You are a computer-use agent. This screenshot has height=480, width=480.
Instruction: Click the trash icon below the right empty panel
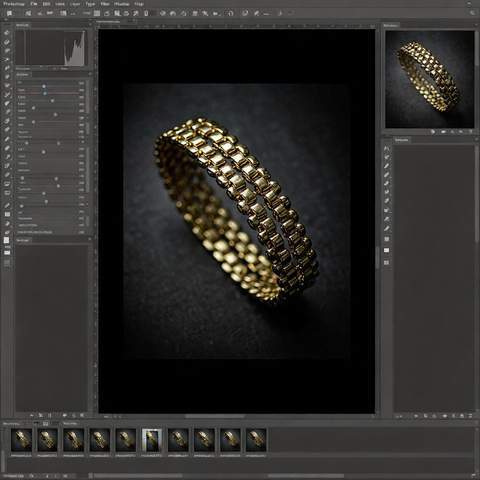coord(470,416)
